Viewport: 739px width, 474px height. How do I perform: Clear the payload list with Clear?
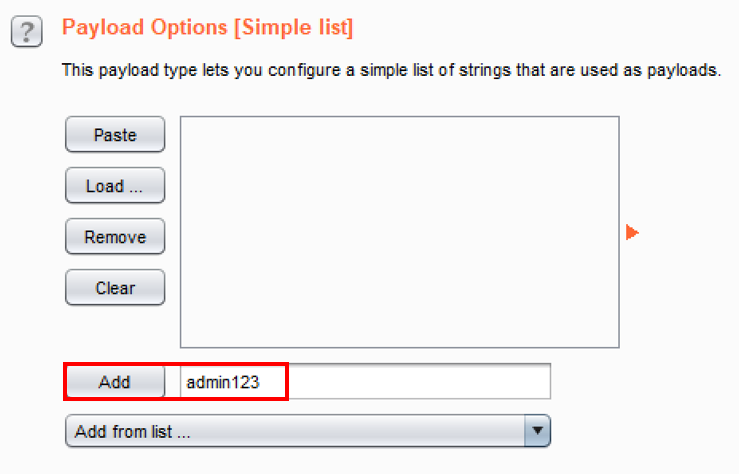click(115, 288)
